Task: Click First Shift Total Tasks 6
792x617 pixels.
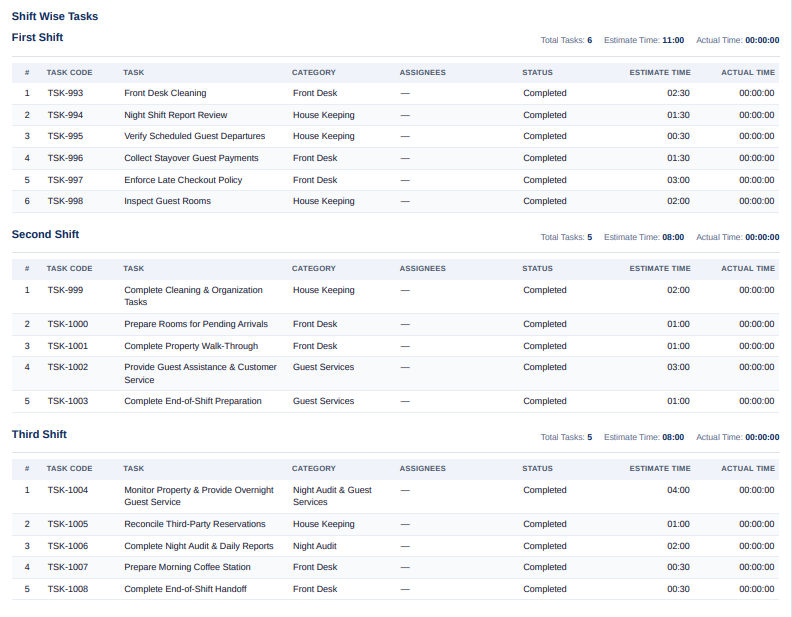Action: [x=566, y=40]
